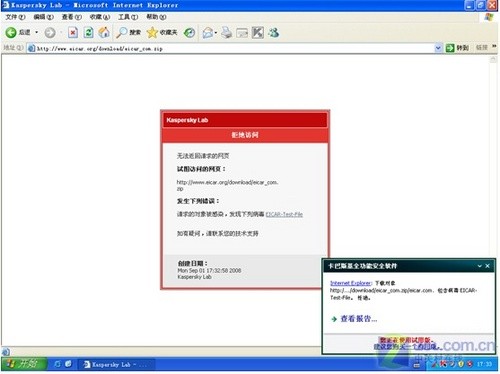The width and height of the screenshot is (500, 374).
Task: Click the language bar keyboard icon
Action: pyautogui.click(x=417, y=365)
